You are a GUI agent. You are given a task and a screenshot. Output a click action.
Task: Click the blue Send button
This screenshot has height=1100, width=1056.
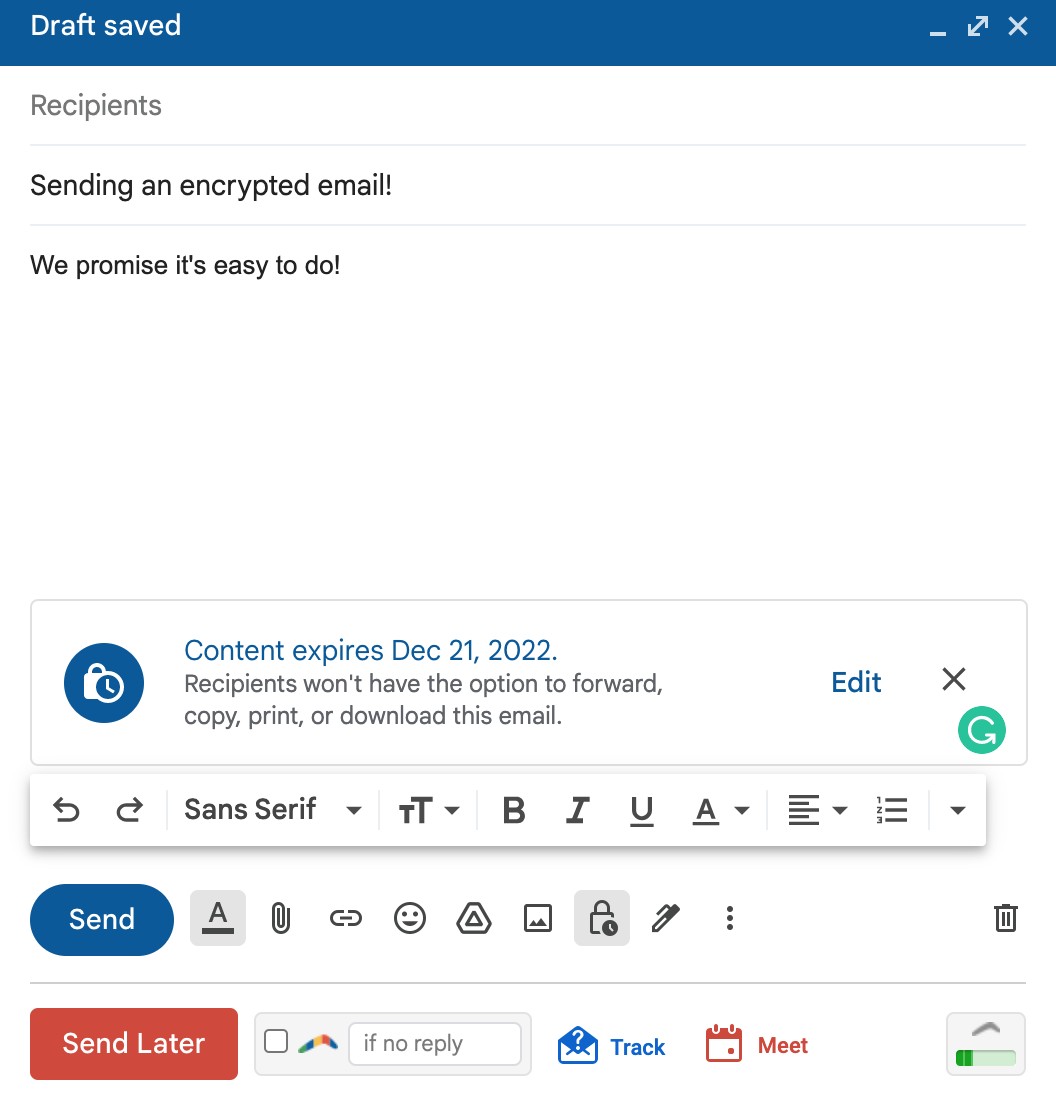[x=102, y=919]
